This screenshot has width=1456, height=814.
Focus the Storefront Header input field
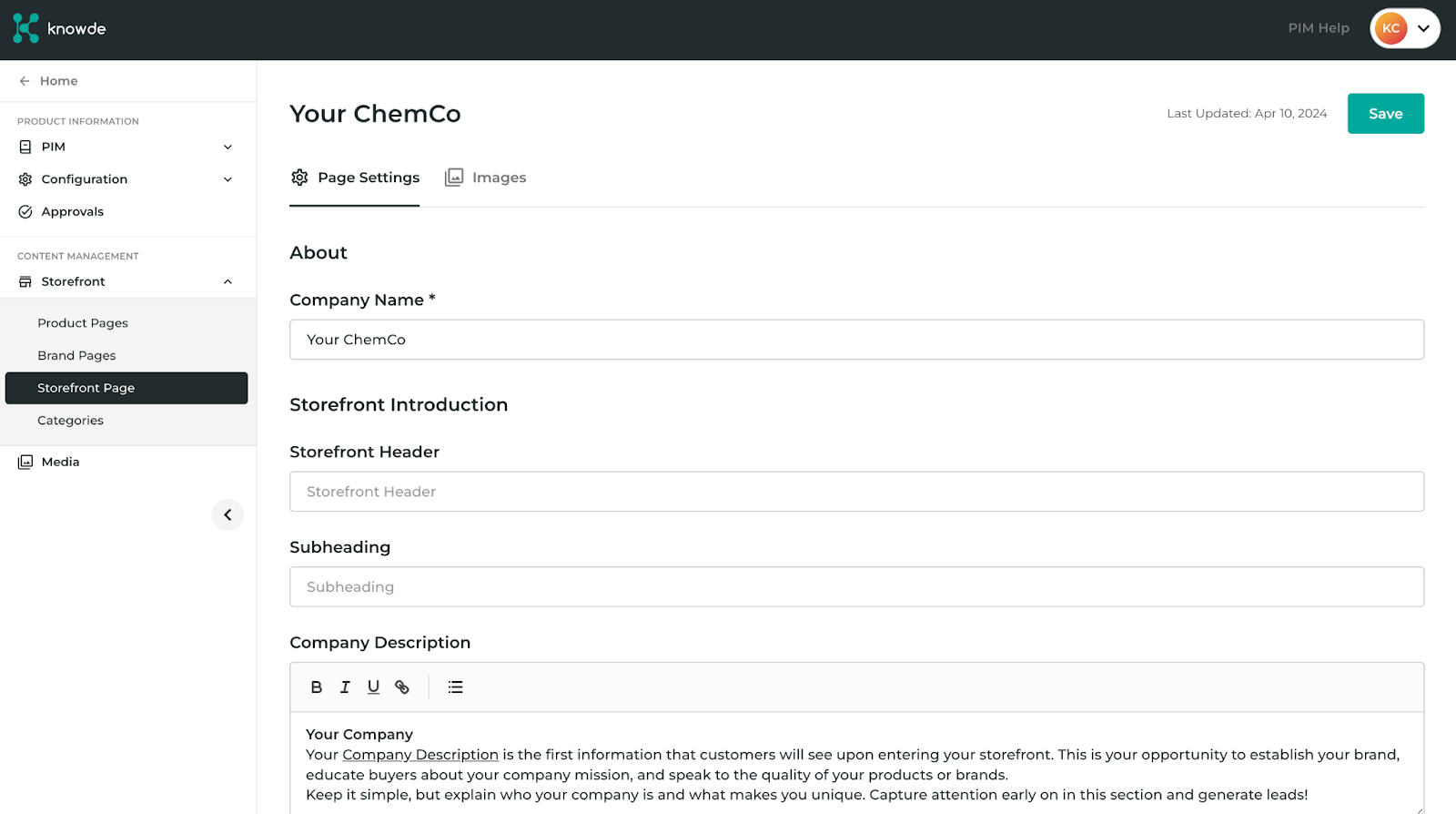[x=856, y=492]
